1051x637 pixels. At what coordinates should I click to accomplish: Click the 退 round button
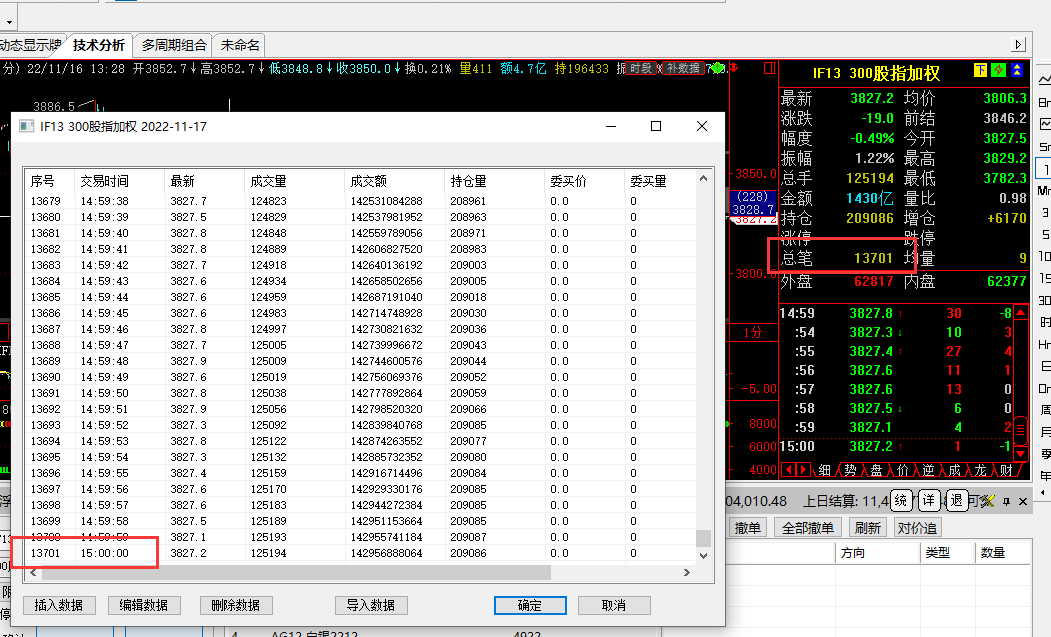(x=957, y=500)
